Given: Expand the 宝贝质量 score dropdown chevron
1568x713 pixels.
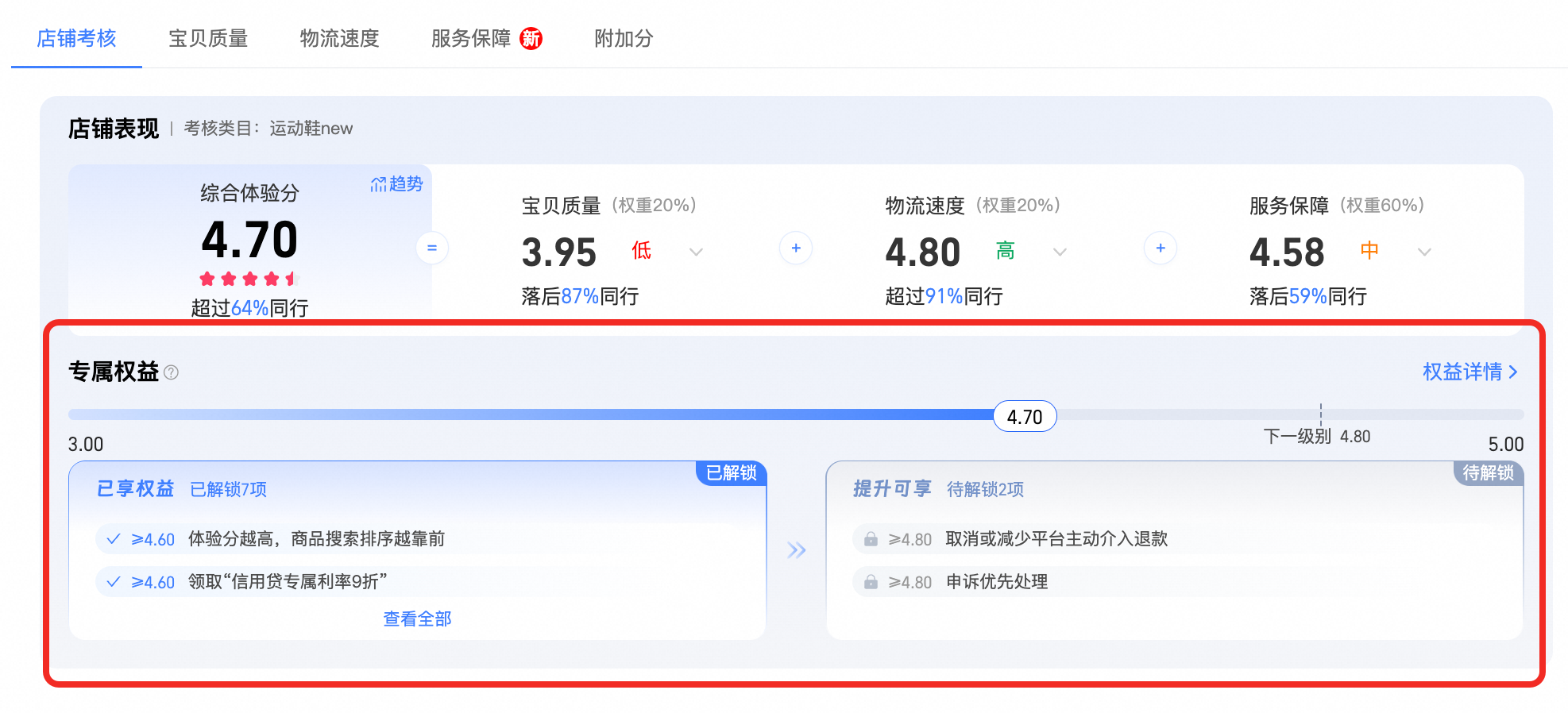Looking at the screenshot, I should [696, 252].
